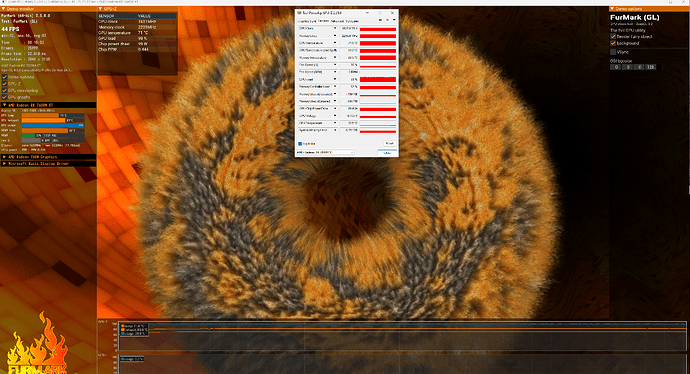Toggle the GPU monitoring checkbox
Image resolution: width=690 pixels, height=374 pixels.
(4, 90)
